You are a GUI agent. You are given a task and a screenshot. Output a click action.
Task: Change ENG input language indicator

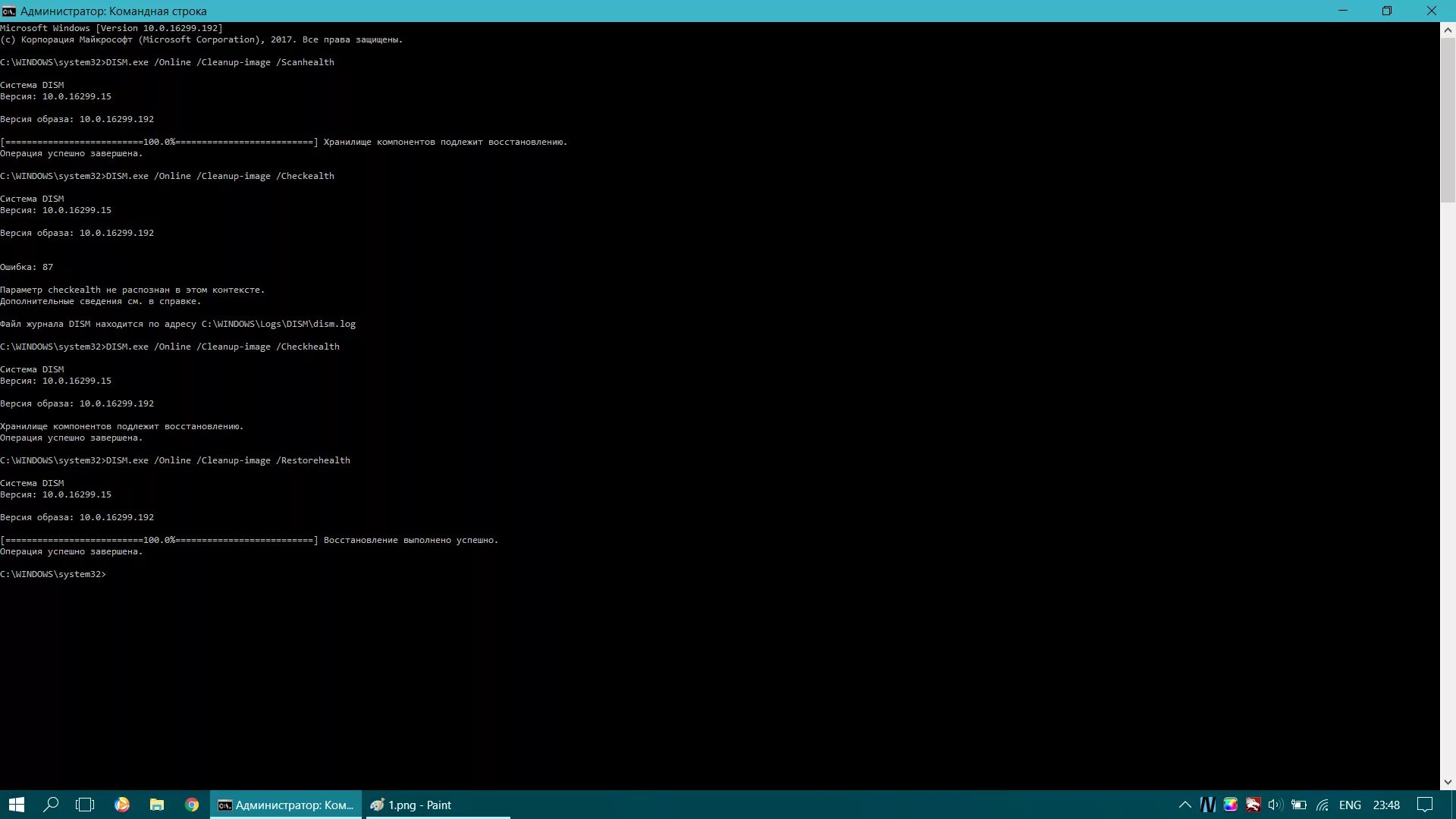coord(1350,805)
